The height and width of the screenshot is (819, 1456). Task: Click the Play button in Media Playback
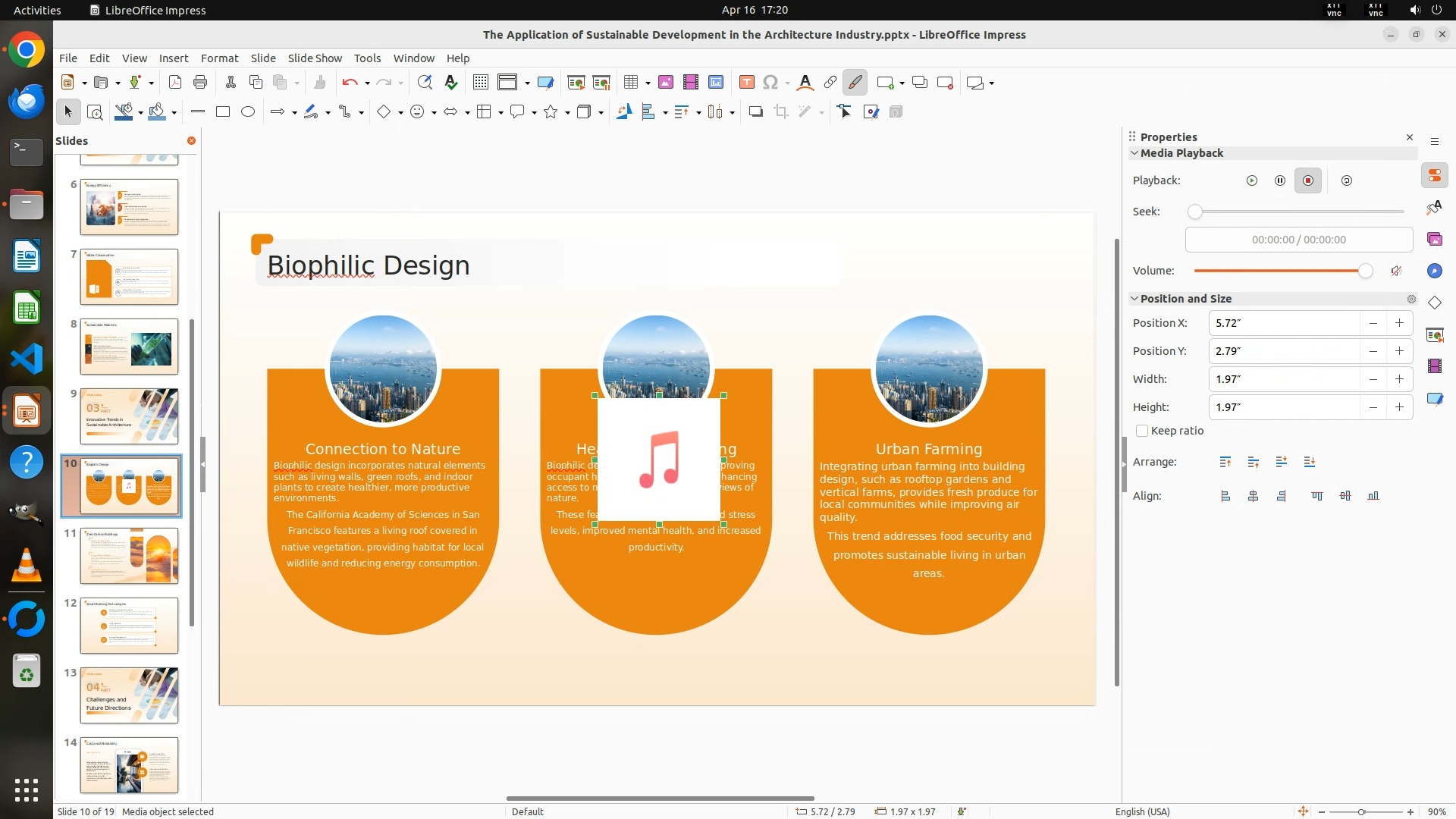1251,180
